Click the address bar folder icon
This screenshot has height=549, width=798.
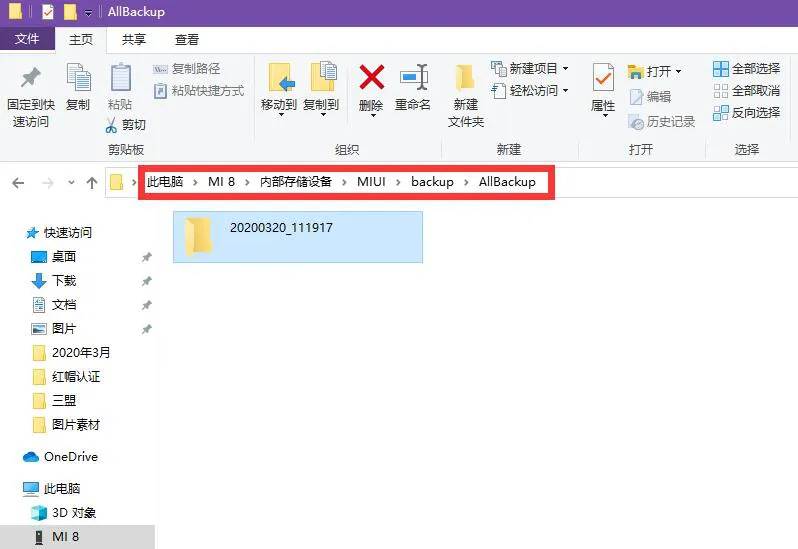pos(117,182)
